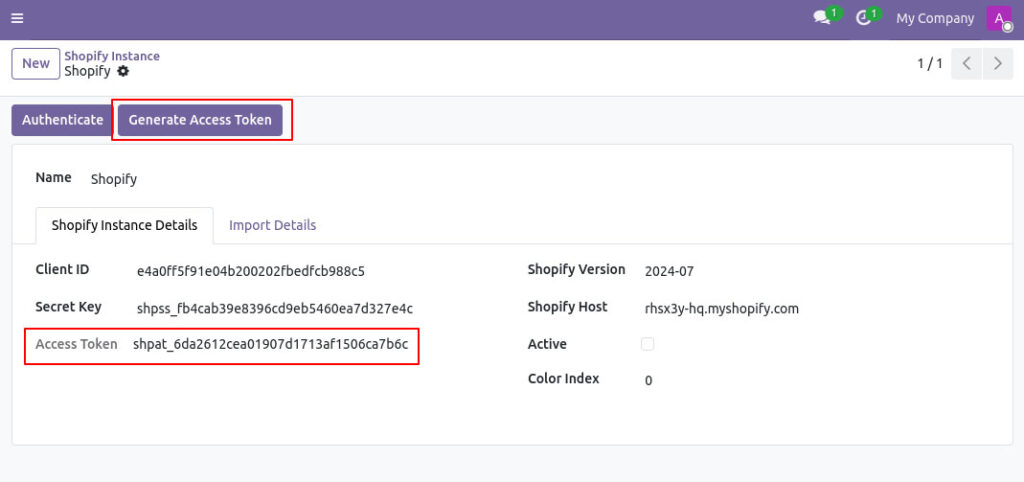Go to the next record arrow
Viewport: 1024px width, 482px height.
pyautogui.click(x=997, y=64)
